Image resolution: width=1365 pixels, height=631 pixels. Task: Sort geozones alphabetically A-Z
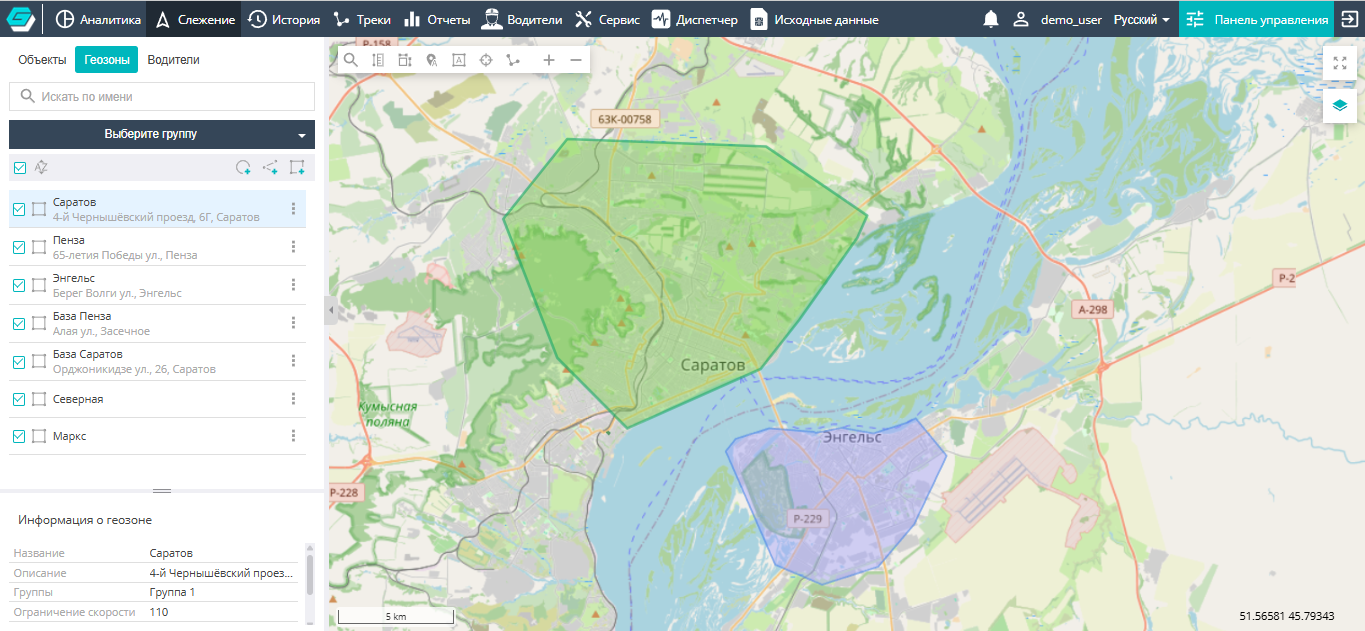(x=41, y=167)
